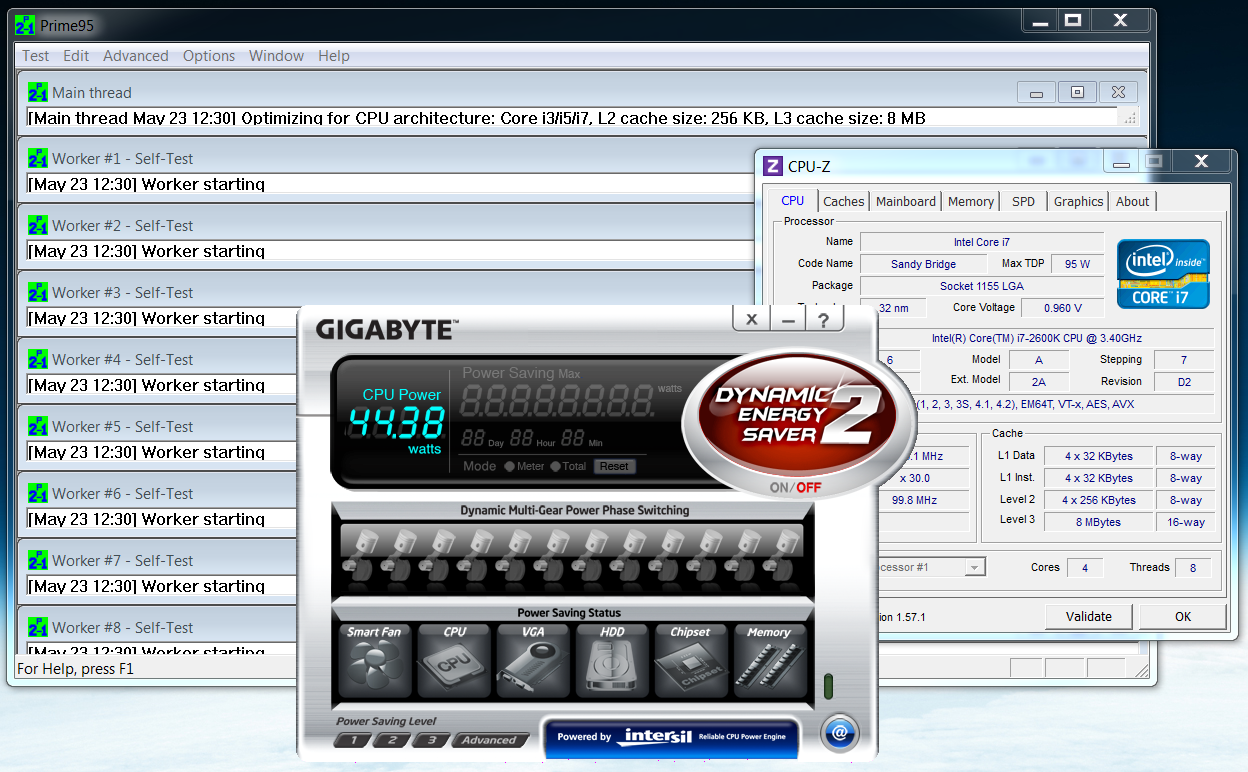Click the Worker #7 window icon
Screen dimensions: 1248x772
(38, 560)
